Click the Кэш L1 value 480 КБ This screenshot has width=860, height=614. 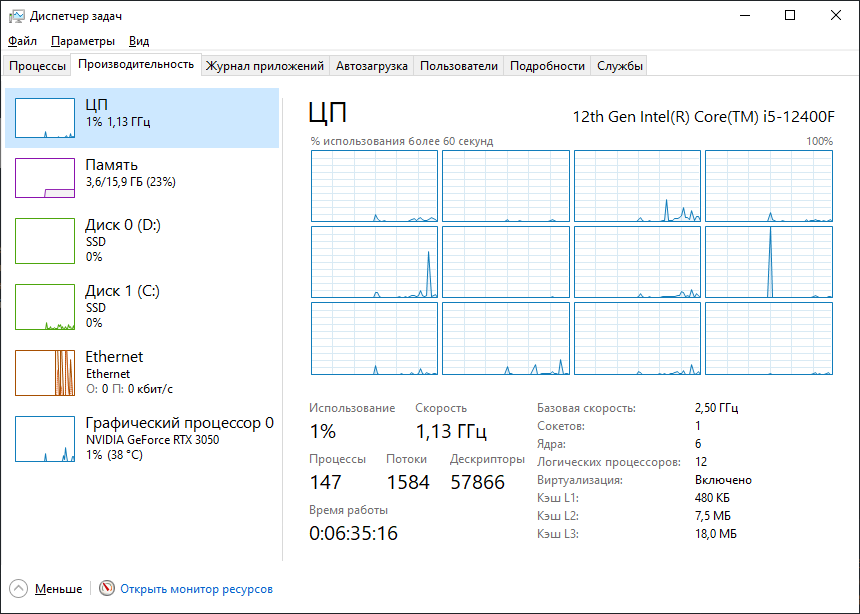712,498
